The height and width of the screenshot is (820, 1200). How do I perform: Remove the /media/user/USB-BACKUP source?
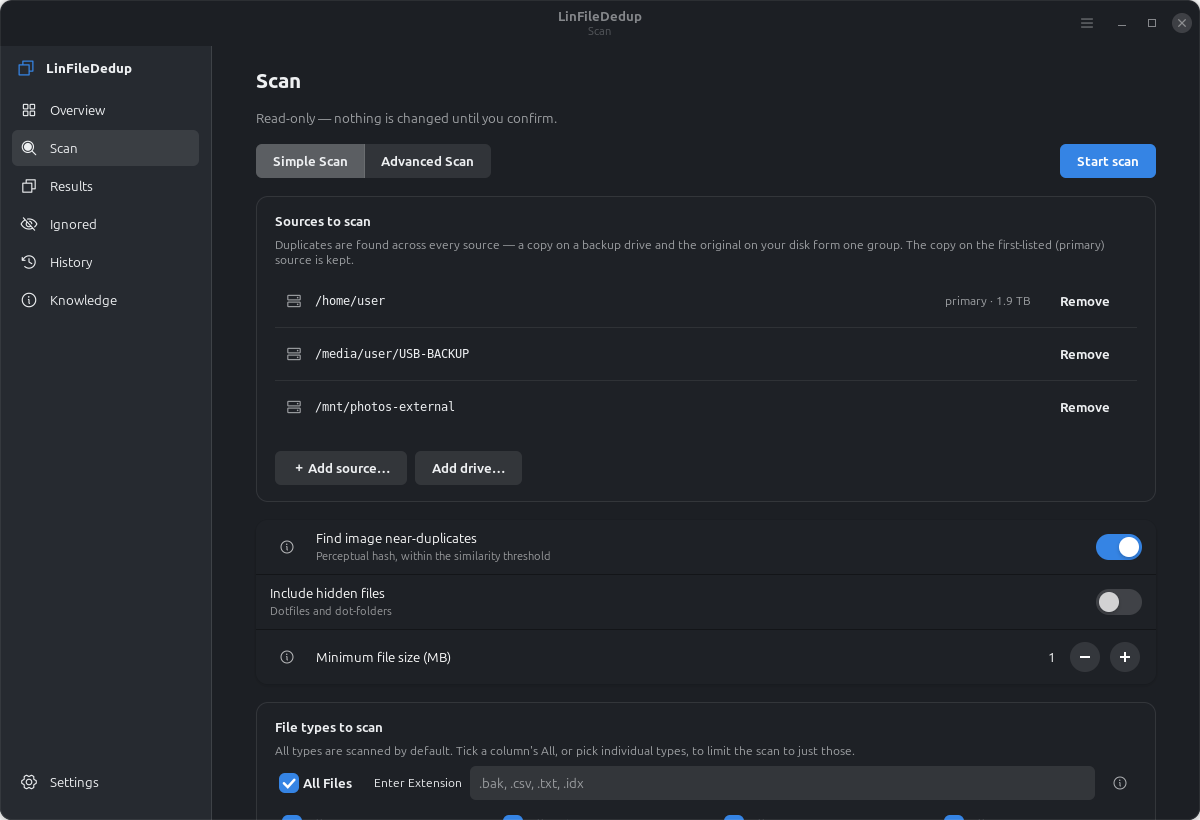pyautogui.click(x=1084, y=354)
